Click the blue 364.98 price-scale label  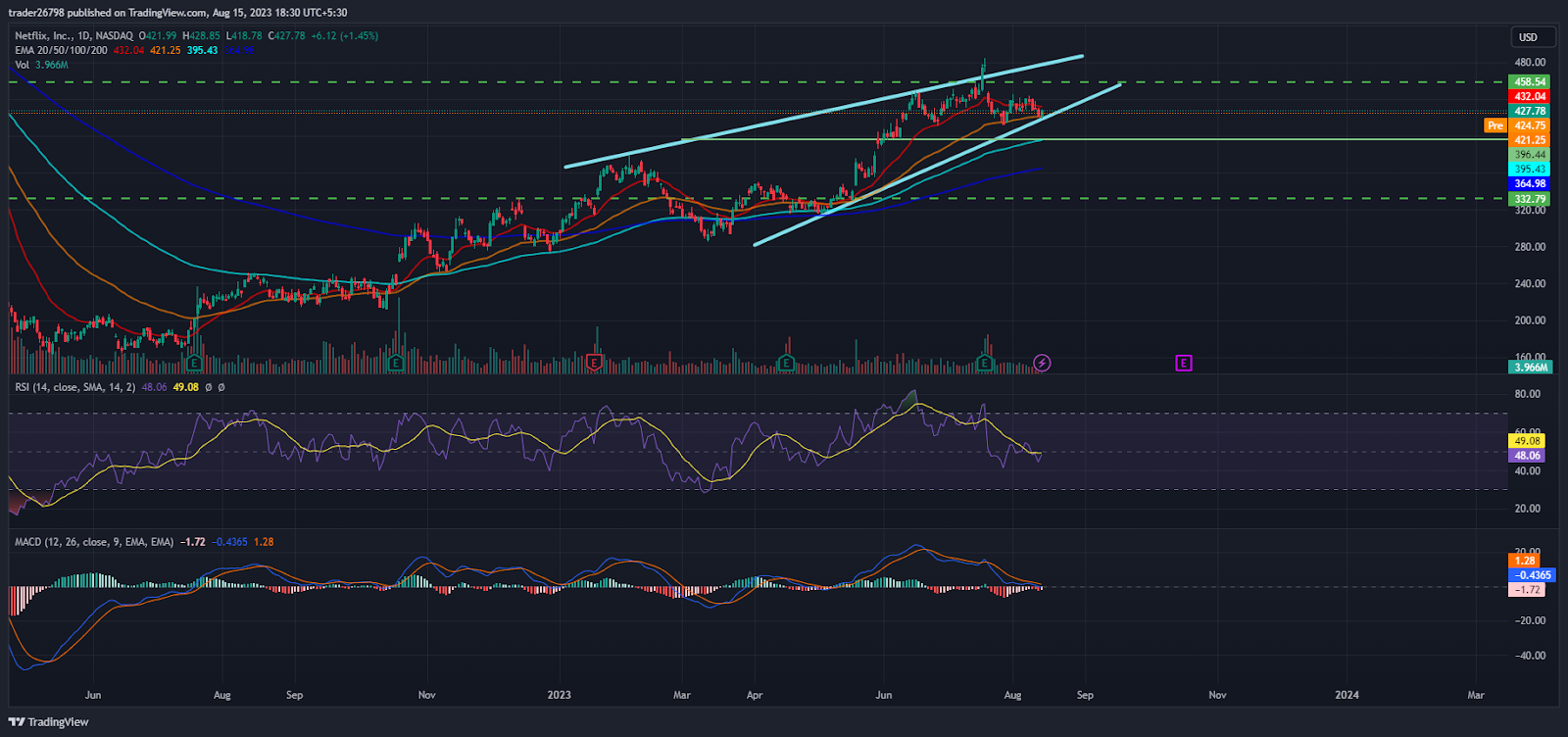tap(1530, 183)
